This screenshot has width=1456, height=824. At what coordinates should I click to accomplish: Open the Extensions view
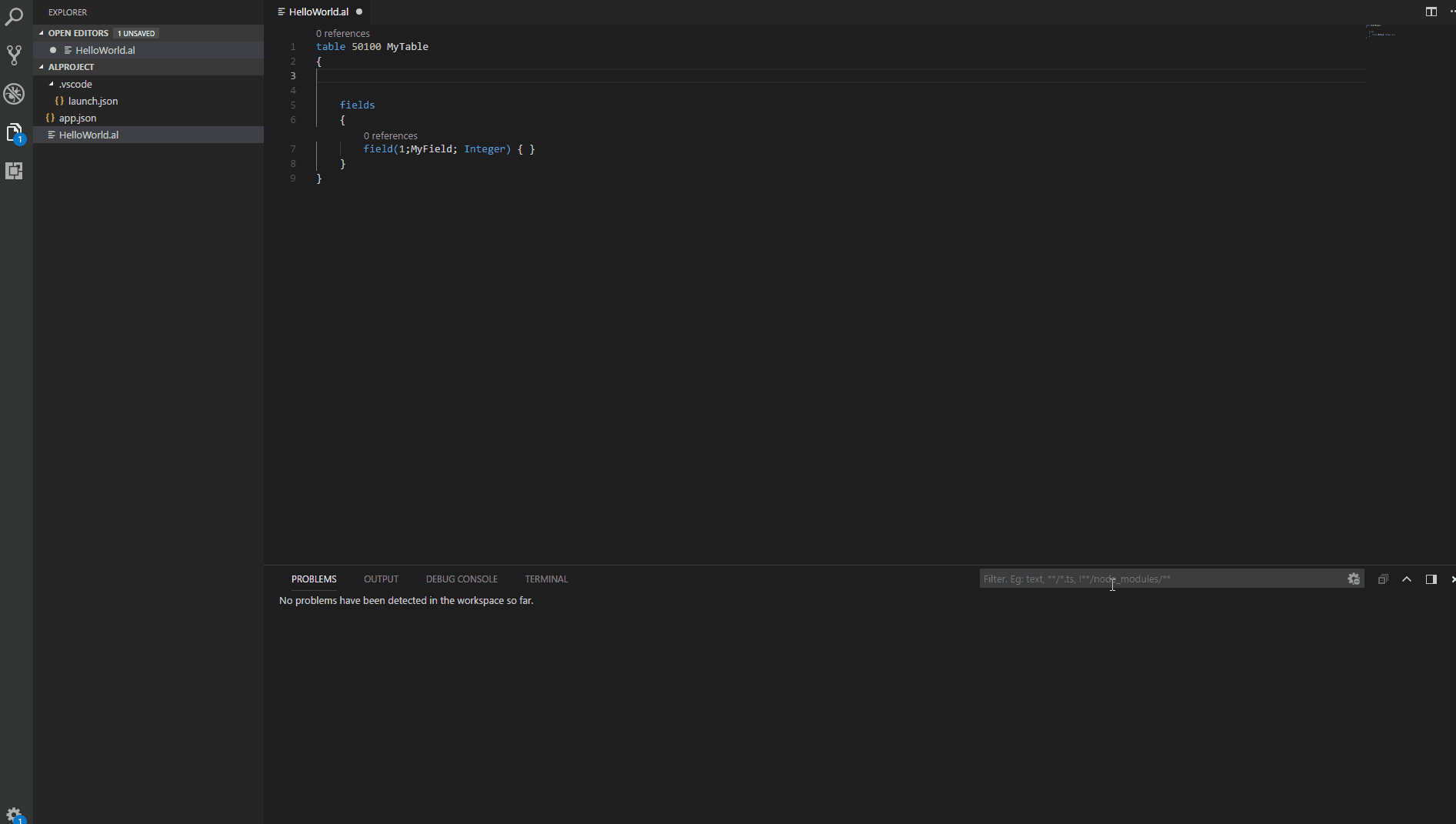[x=14, y=171]
